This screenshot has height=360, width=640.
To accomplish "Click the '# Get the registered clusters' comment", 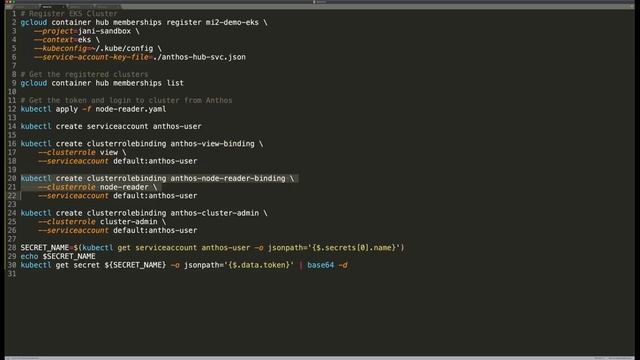I will tap(84, 74).
